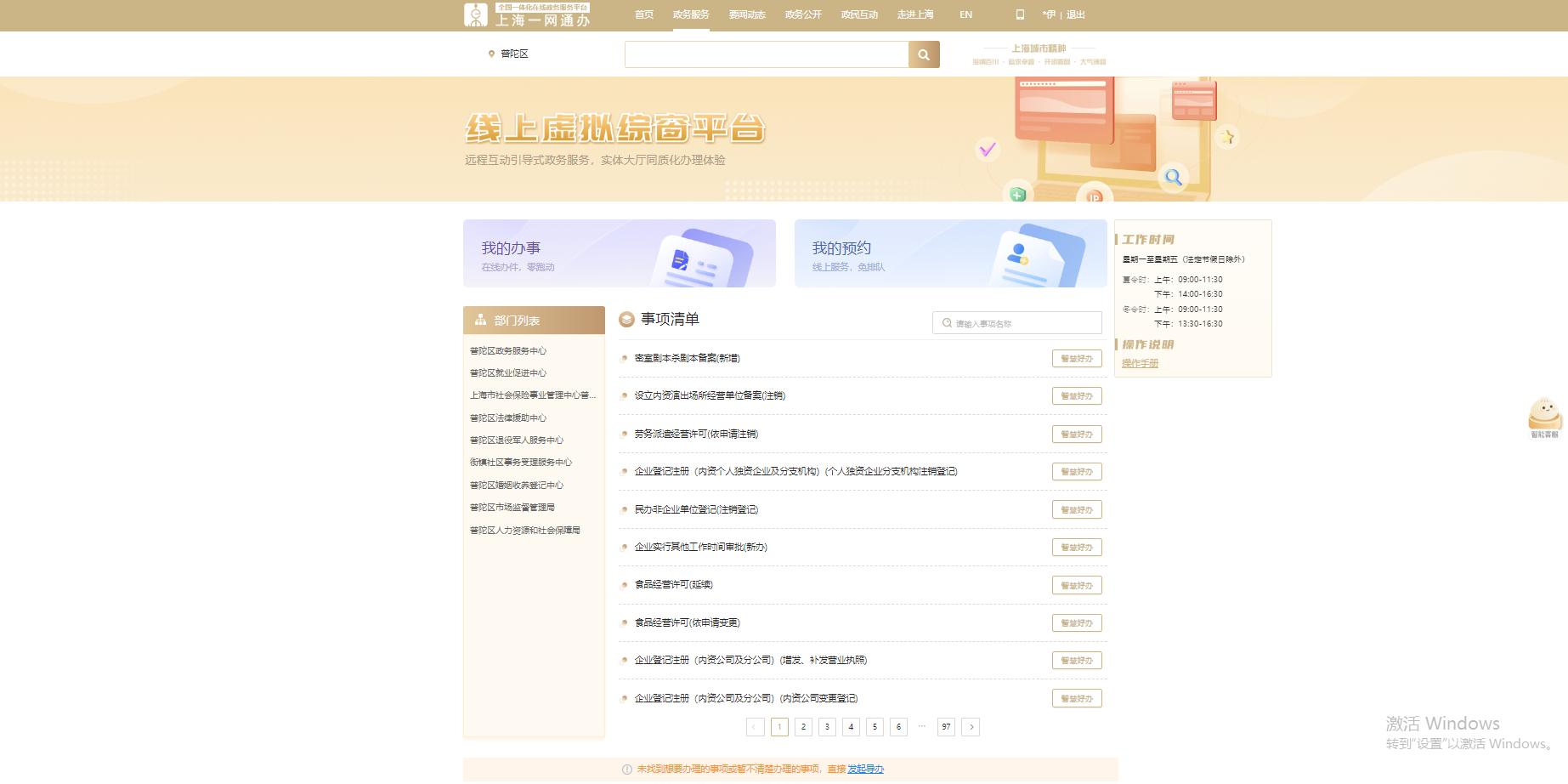Viewport: 1568px width, 784px height.
Task: Open the 智能客服 assistant mascot icon
Action: [1544, 416]
